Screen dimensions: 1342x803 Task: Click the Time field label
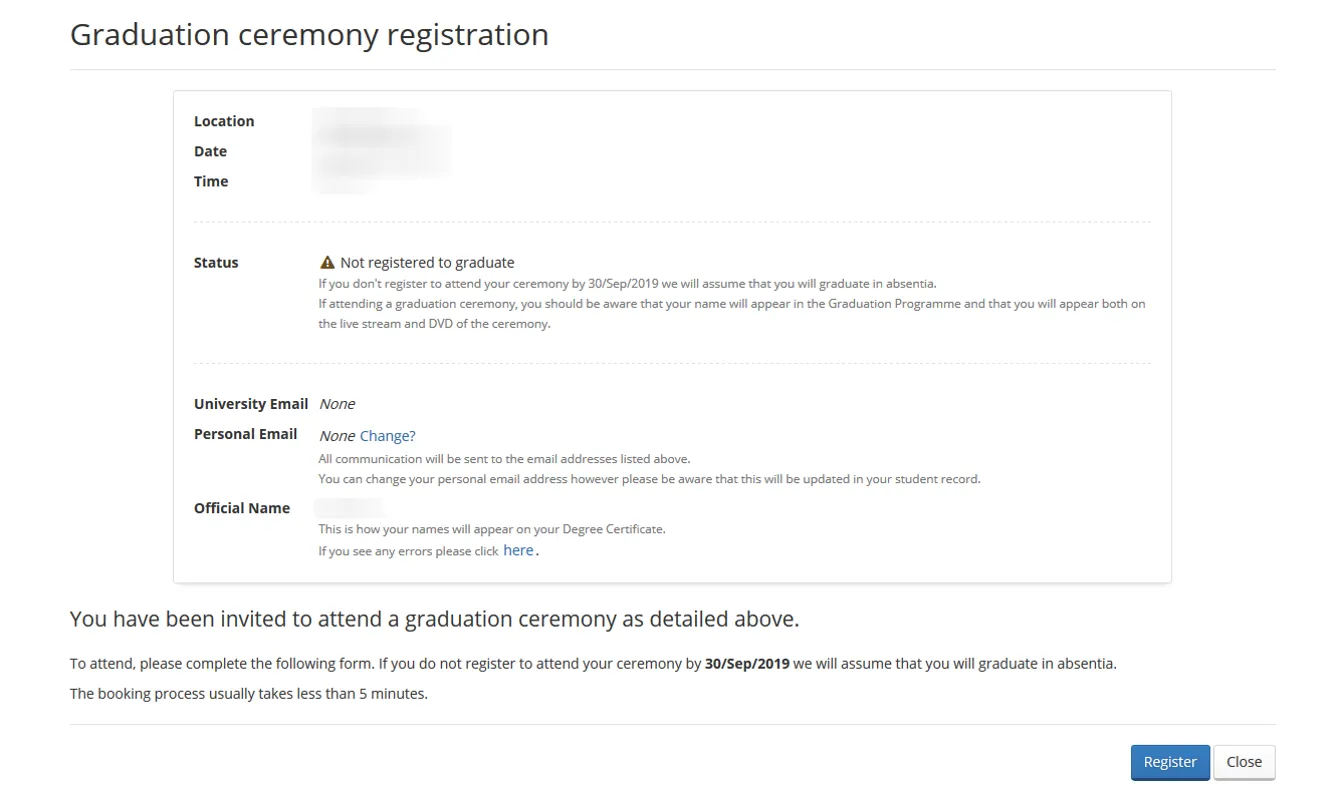(211, 181)
